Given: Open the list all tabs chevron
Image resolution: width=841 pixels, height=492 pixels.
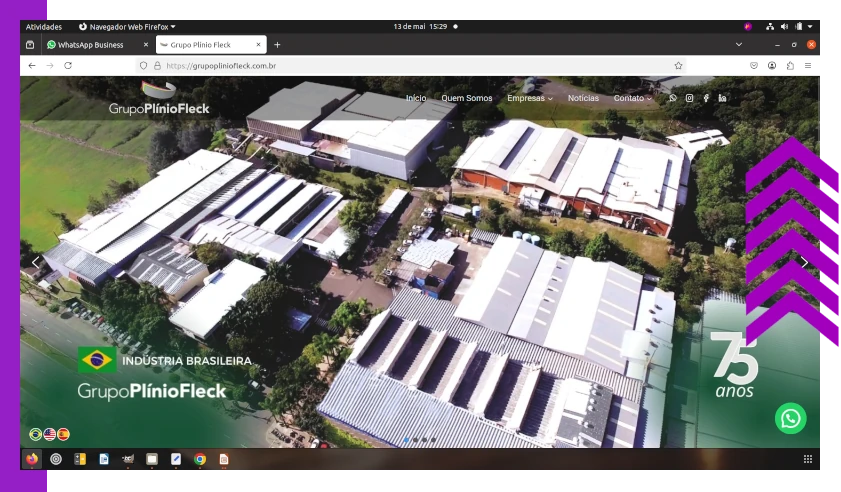Looking at the screenshot, I should (739, 44).
